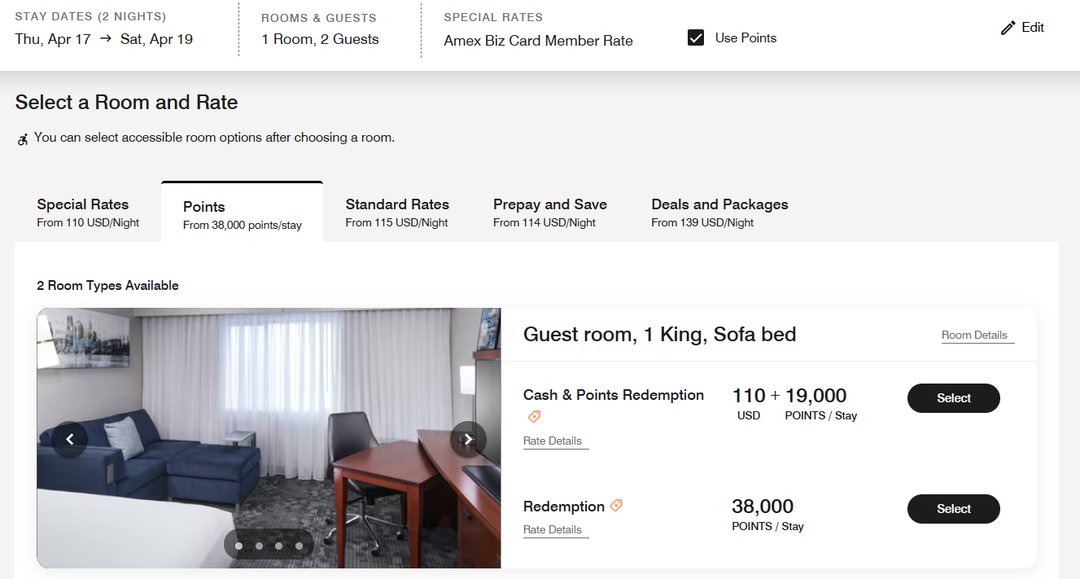The height and width of the screenshot is (579, 1080).
Task: Click the right arrow on the room photo carousel
Action: pyautogui.click(x=467, y=439)
